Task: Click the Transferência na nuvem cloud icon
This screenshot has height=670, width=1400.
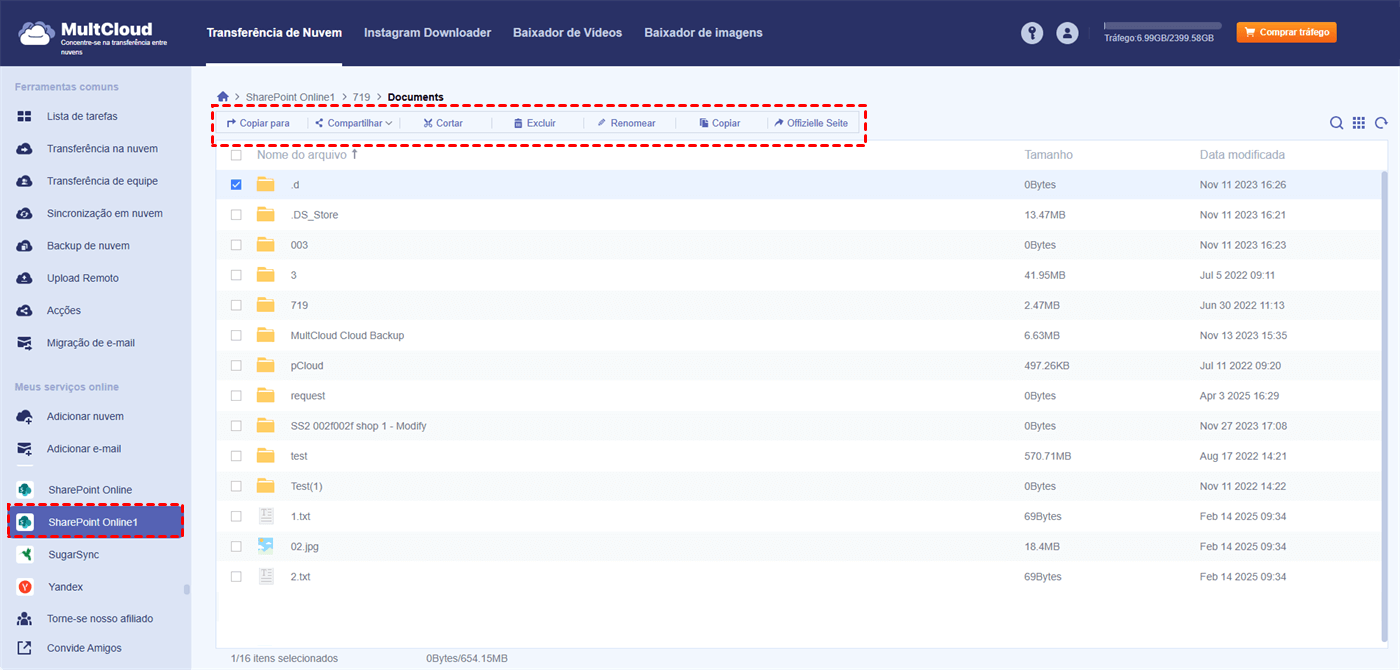Action: pos(24,149)
